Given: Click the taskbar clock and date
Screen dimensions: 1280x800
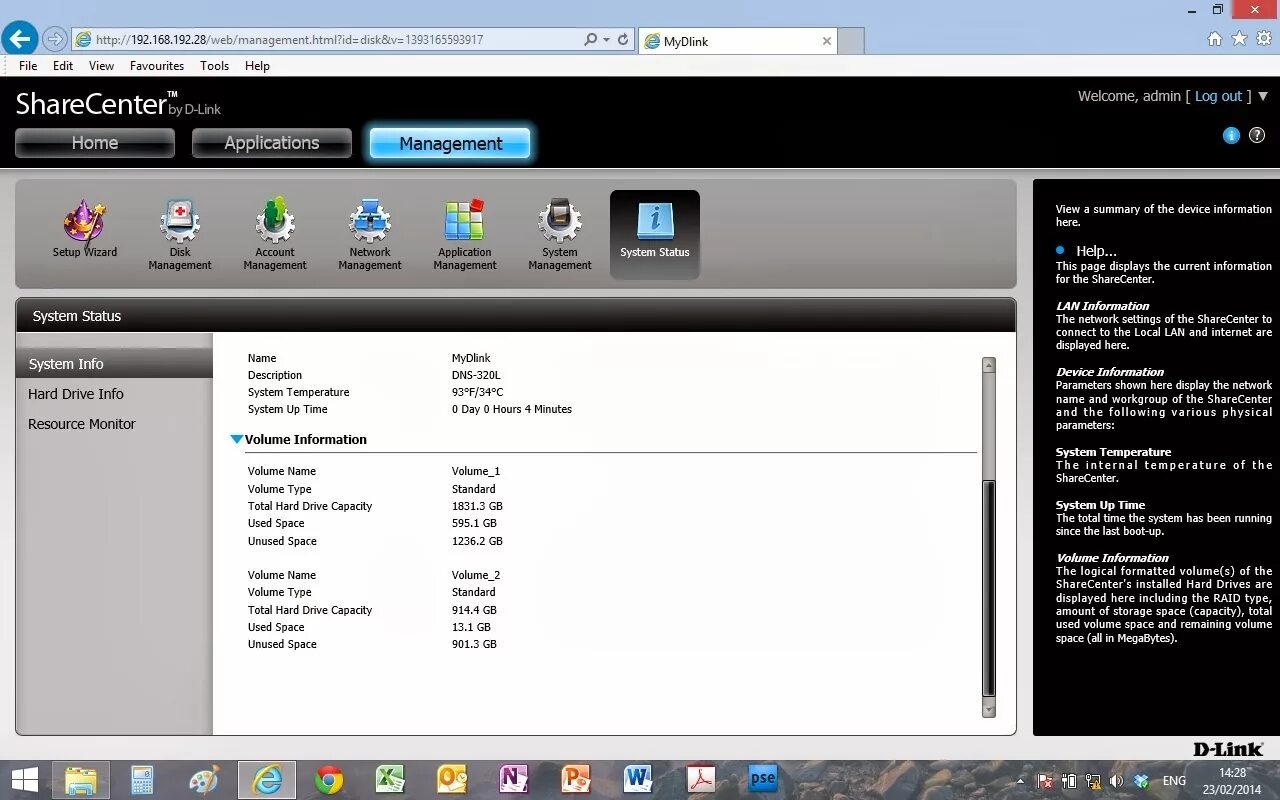Looking at the screenshot, I should coord(1233,781).
